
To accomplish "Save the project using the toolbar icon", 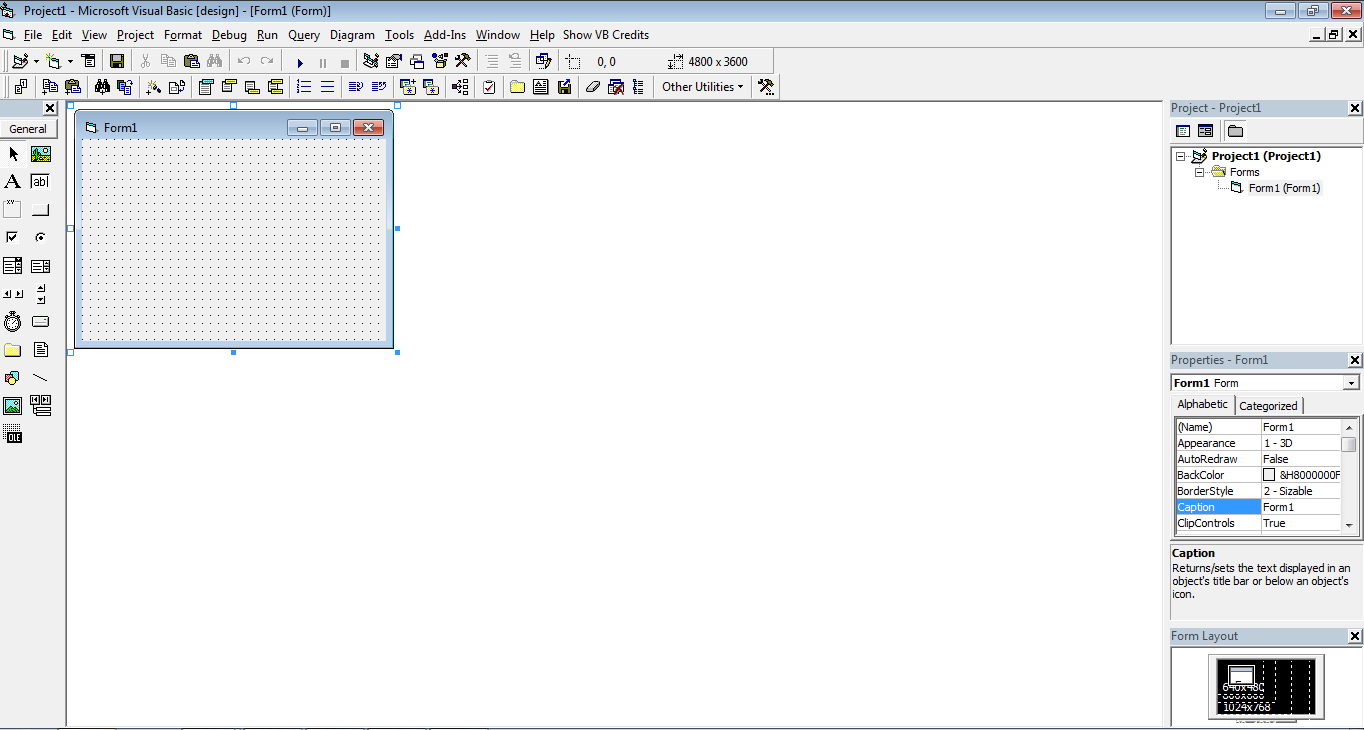I will coord(117,61).
